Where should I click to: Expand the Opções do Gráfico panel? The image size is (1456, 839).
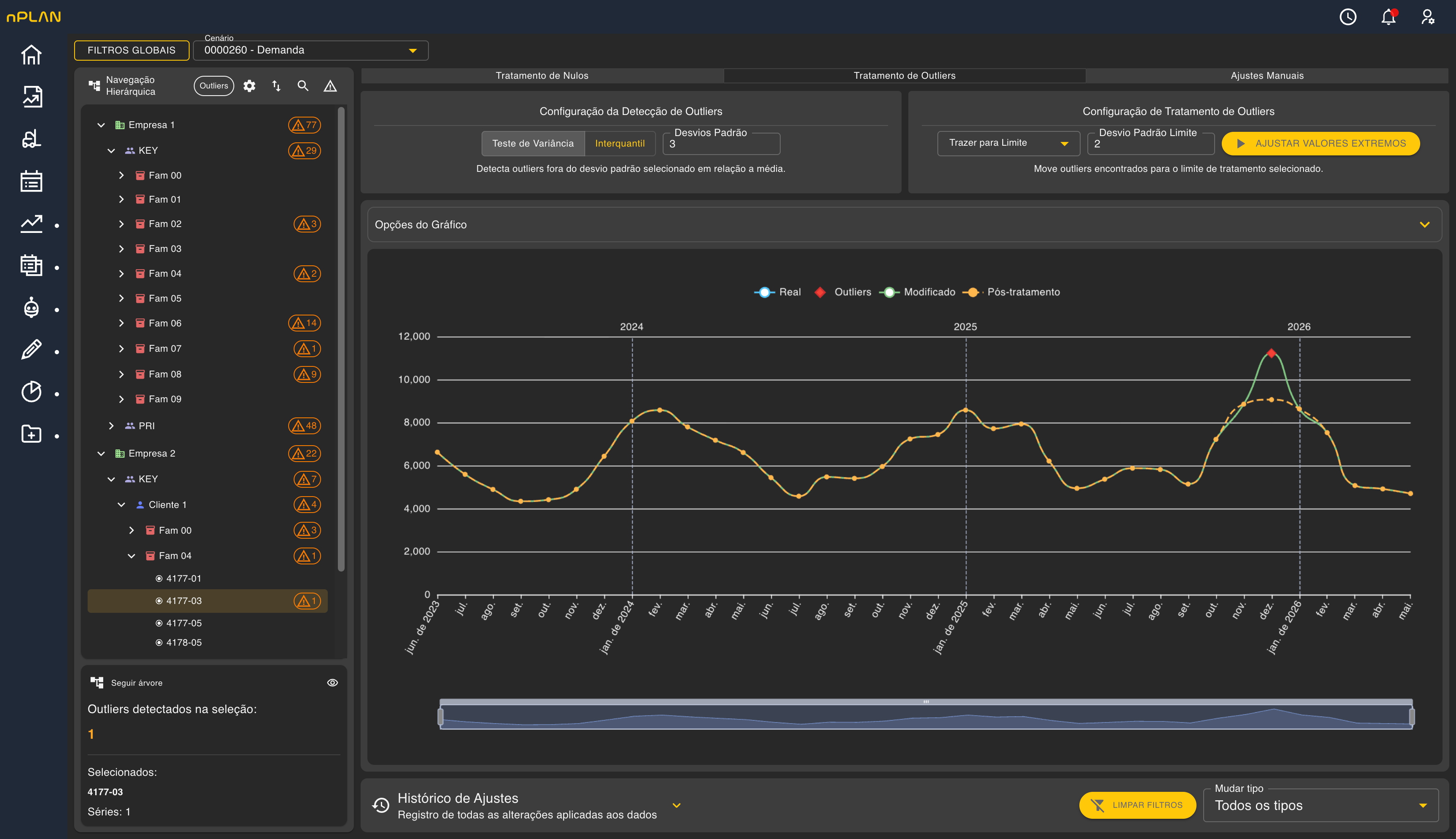[905, 225]
